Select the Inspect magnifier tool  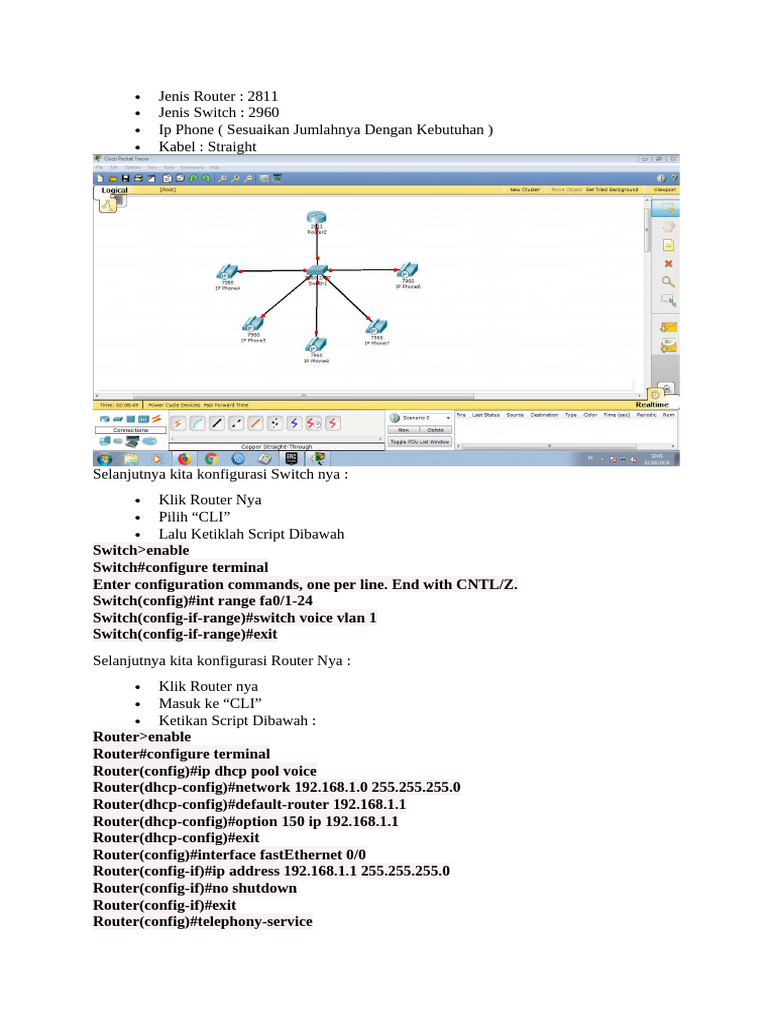[x=668, y=282]
